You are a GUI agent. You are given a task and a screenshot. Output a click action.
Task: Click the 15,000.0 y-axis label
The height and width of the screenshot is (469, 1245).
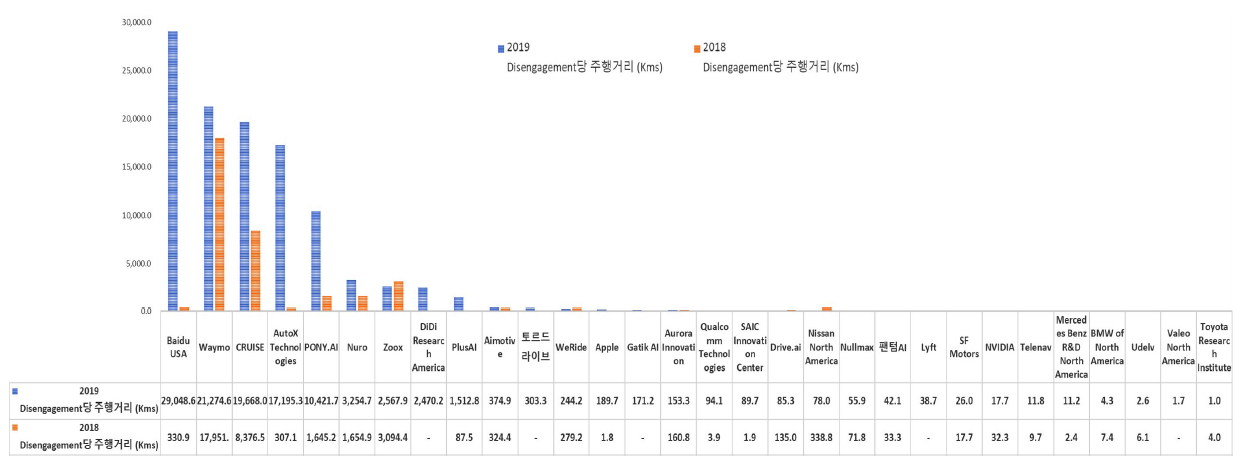click(137, 167)
